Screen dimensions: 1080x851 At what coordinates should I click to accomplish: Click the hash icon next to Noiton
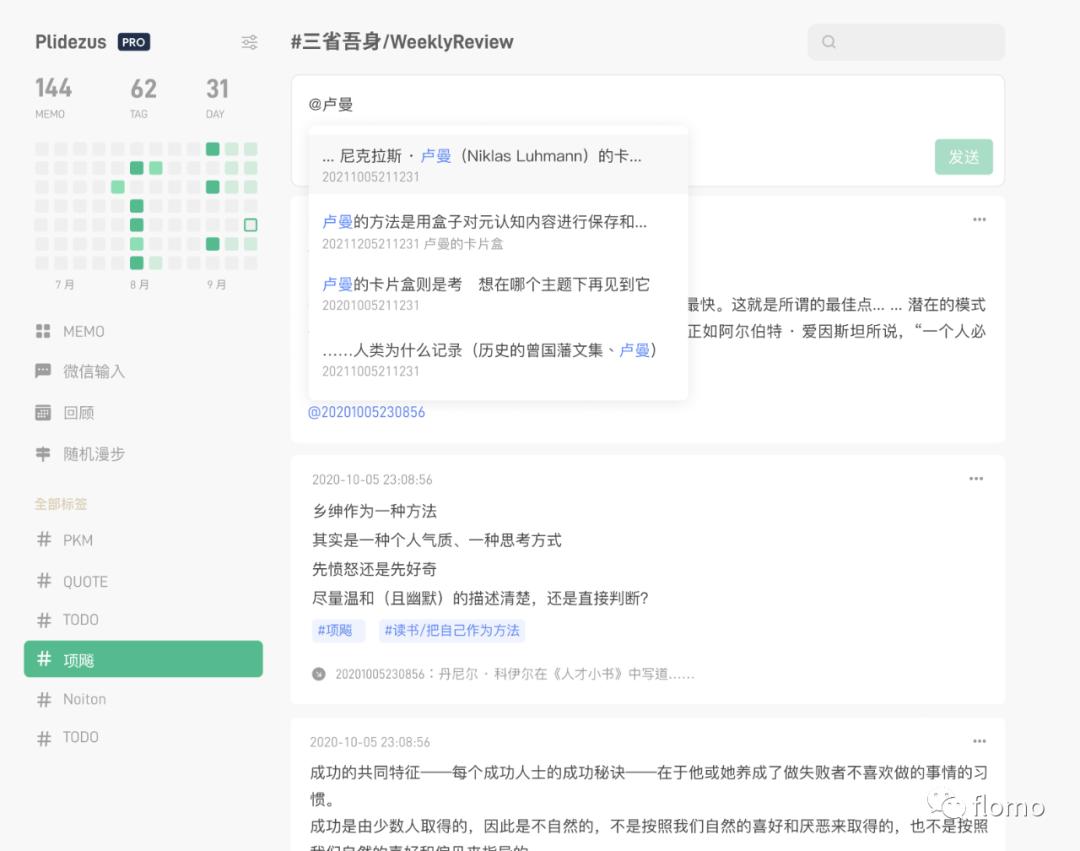(x=44, y=700)
